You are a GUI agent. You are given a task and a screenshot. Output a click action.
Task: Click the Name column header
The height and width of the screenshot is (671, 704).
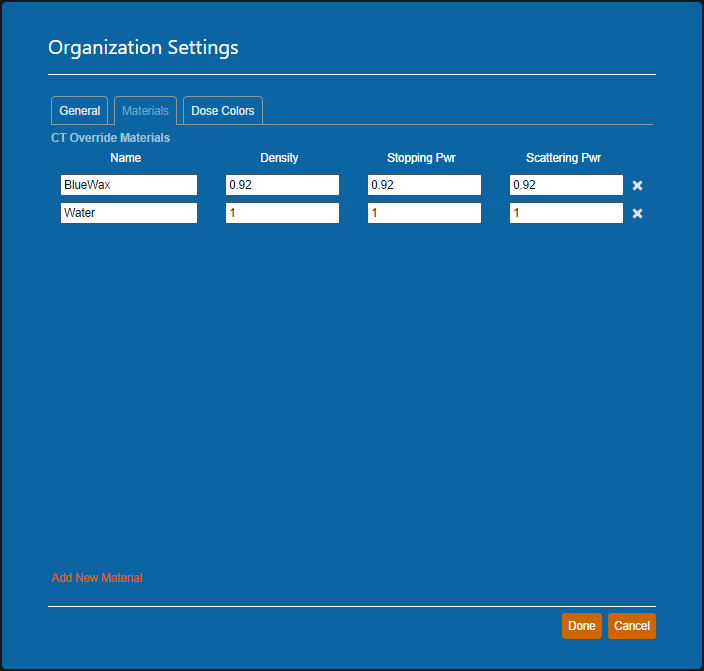tap(126, 158)
